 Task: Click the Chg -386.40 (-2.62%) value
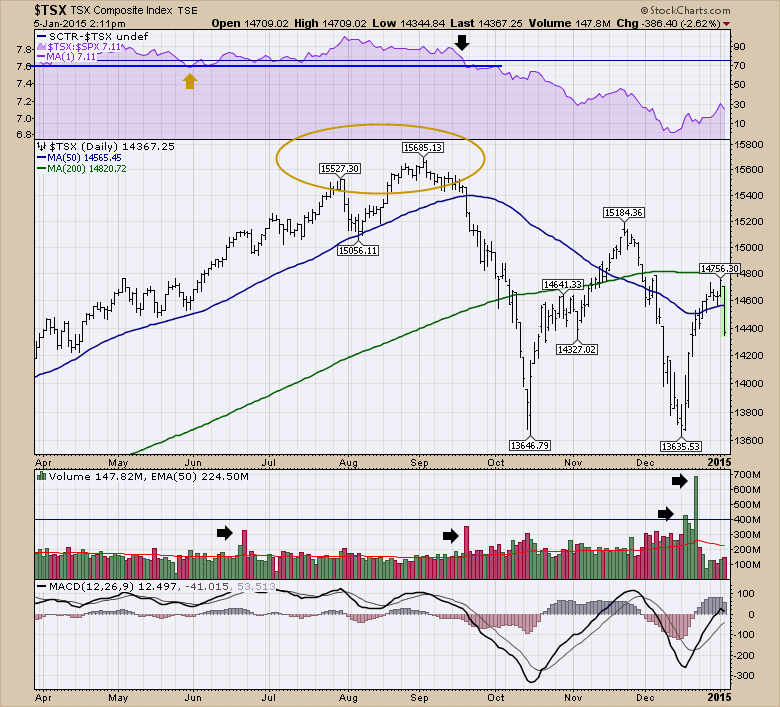point(668,23)
